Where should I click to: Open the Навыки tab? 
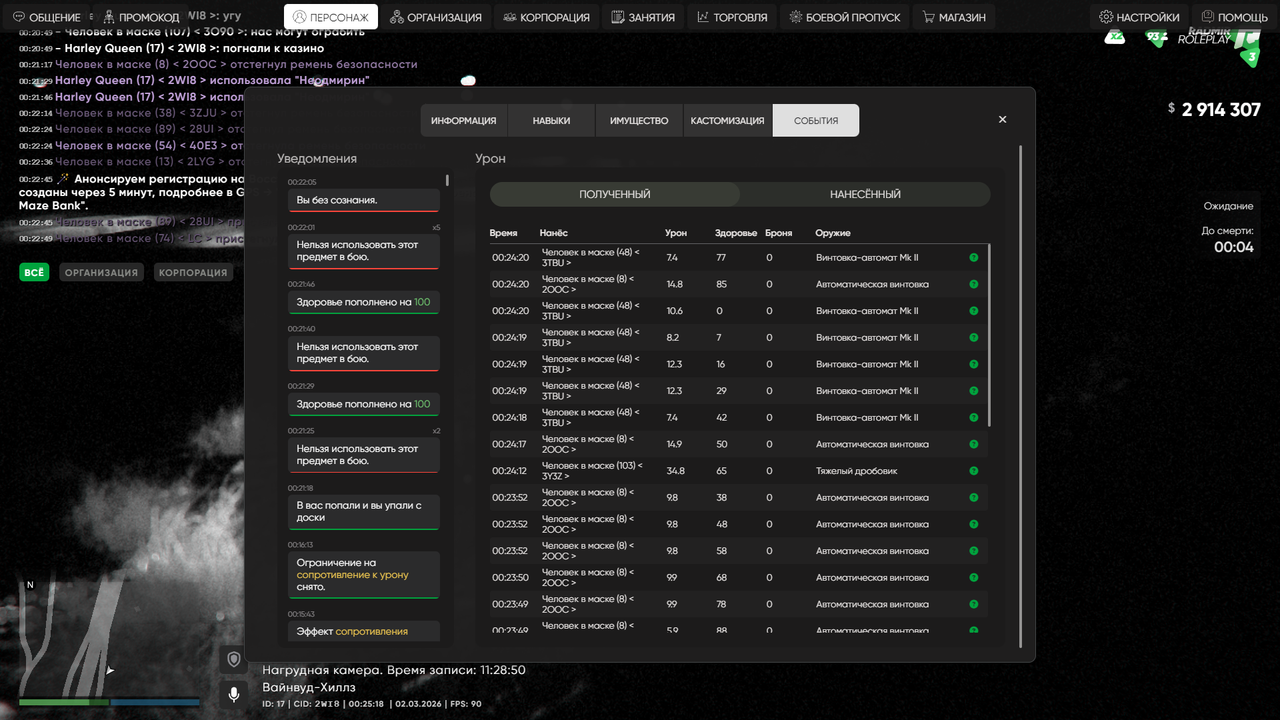click(x=551, y=120)
